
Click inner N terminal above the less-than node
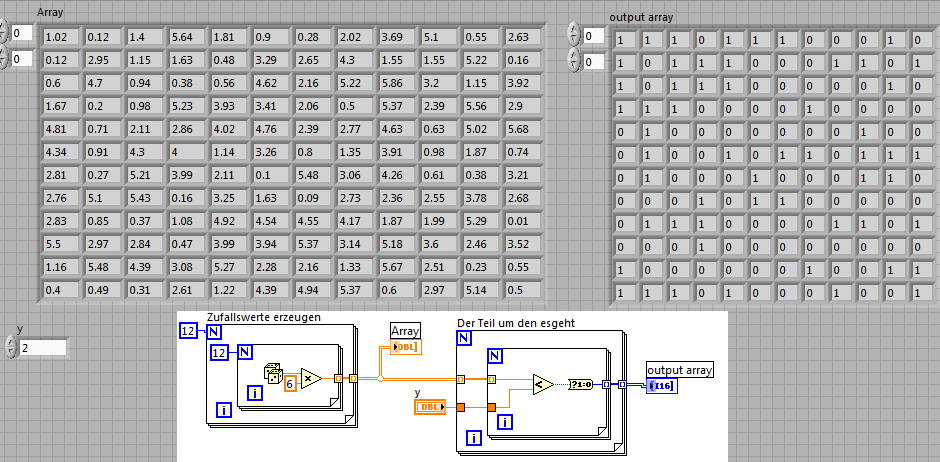pyautogui.click(x=495, y=357)
